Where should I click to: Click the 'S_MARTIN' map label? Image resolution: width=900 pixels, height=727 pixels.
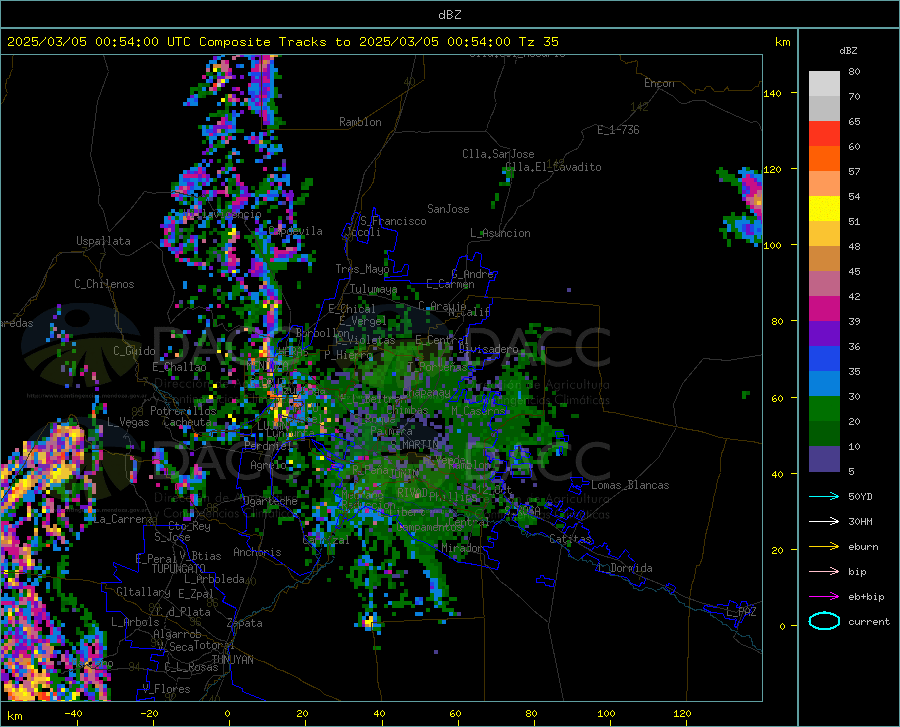[414, 445]
